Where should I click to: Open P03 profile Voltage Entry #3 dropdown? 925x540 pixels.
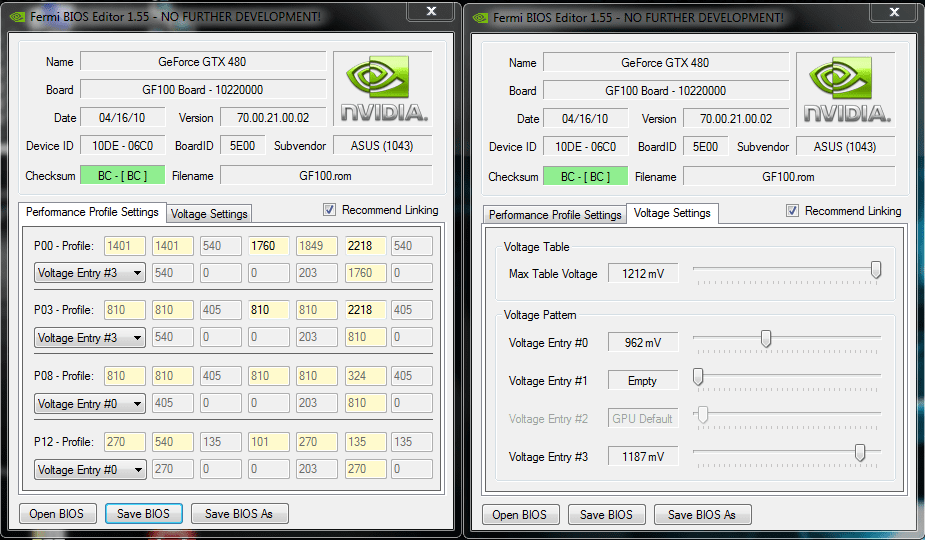(x=90, y=338)
